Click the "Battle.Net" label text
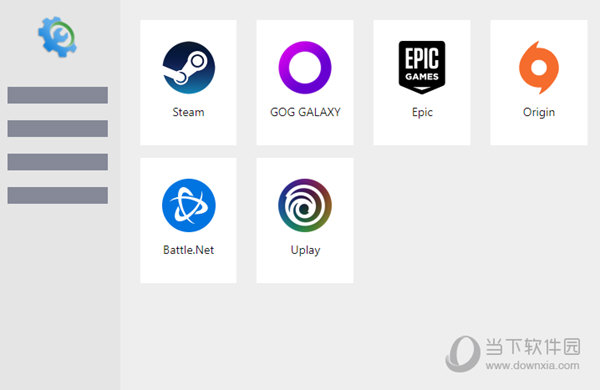The width and height of the screenshot is (600, 390). click(188, 250)
